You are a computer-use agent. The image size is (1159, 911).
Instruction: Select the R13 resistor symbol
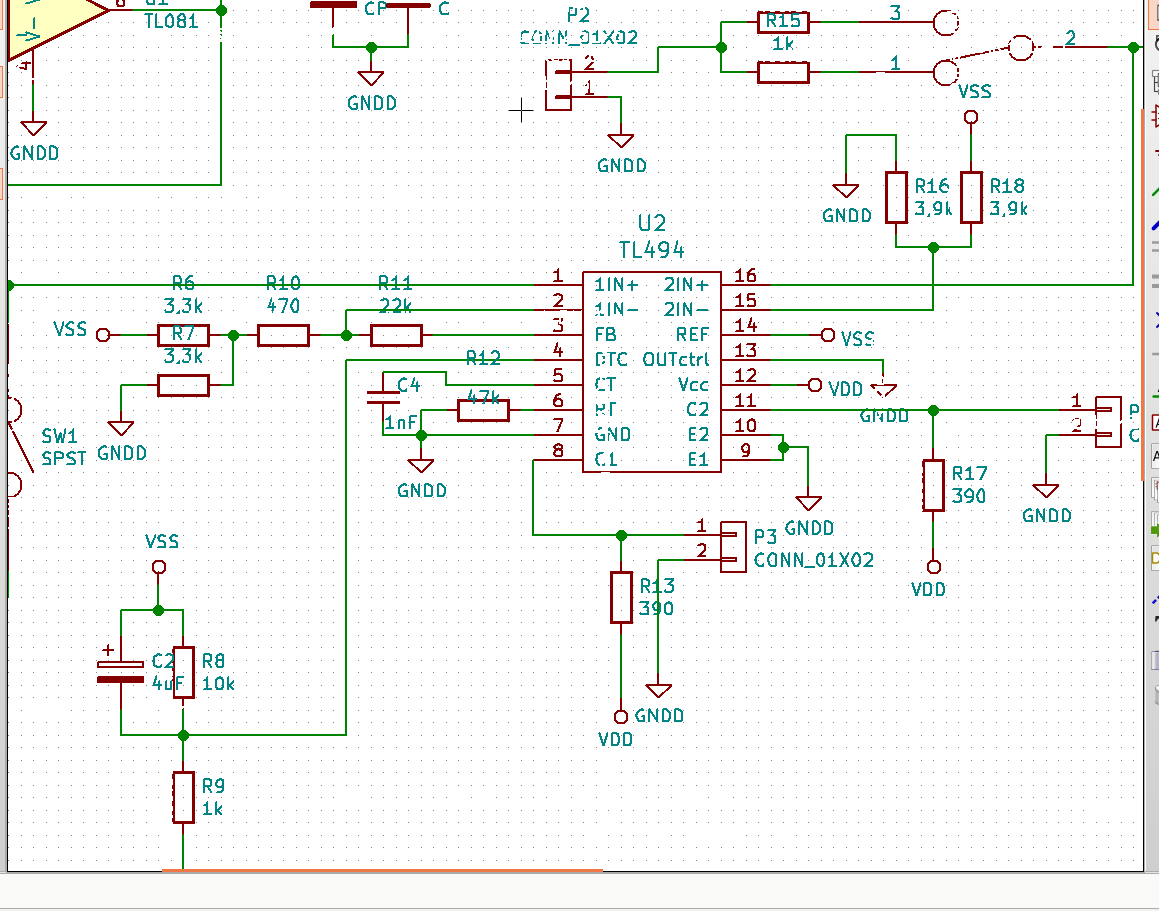click(622, 597)
